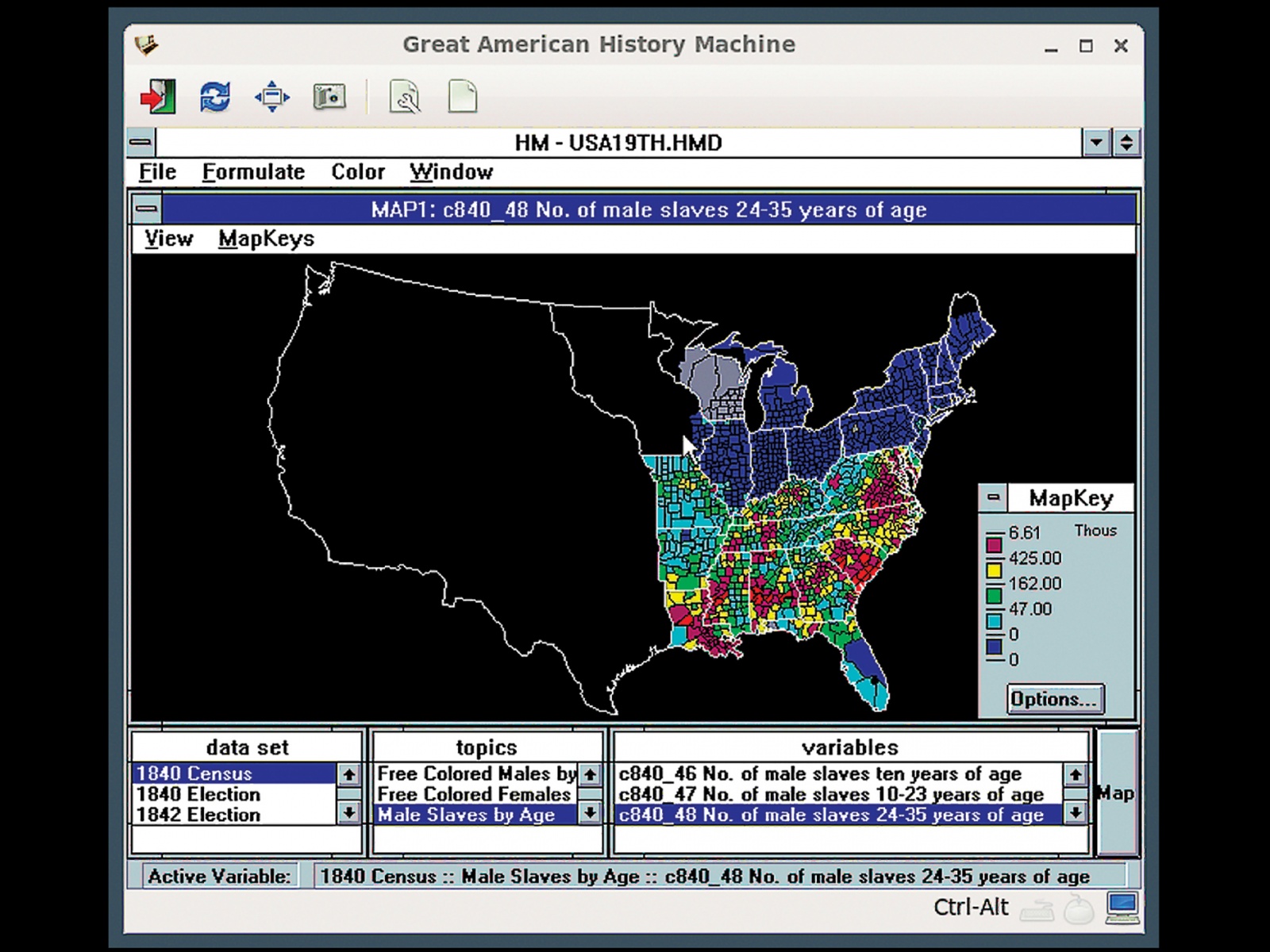Click the 6.61 value in the MapKey

coord(1024,533)
